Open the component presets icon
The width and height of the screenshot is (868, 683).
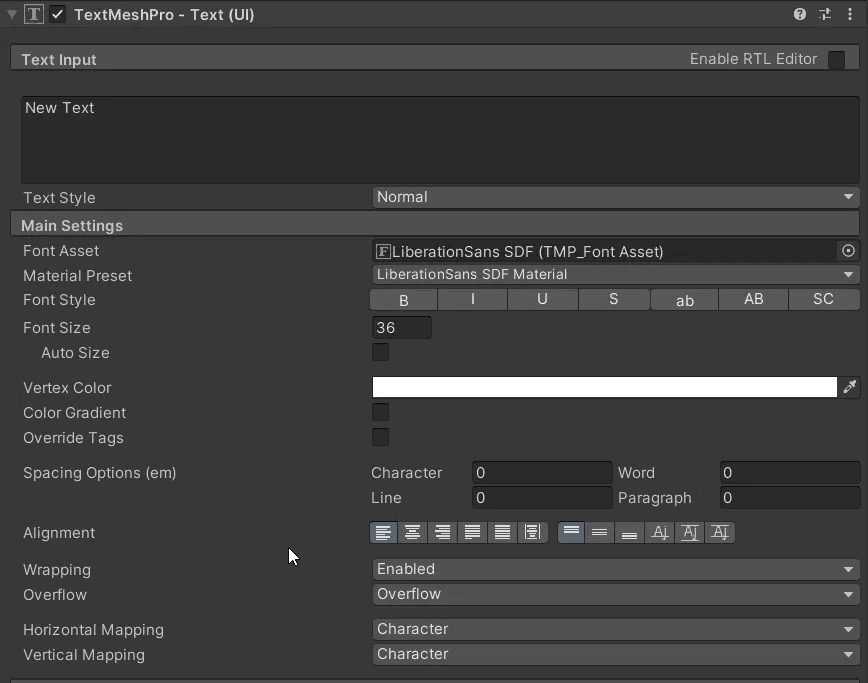click(x=825, y=14)
